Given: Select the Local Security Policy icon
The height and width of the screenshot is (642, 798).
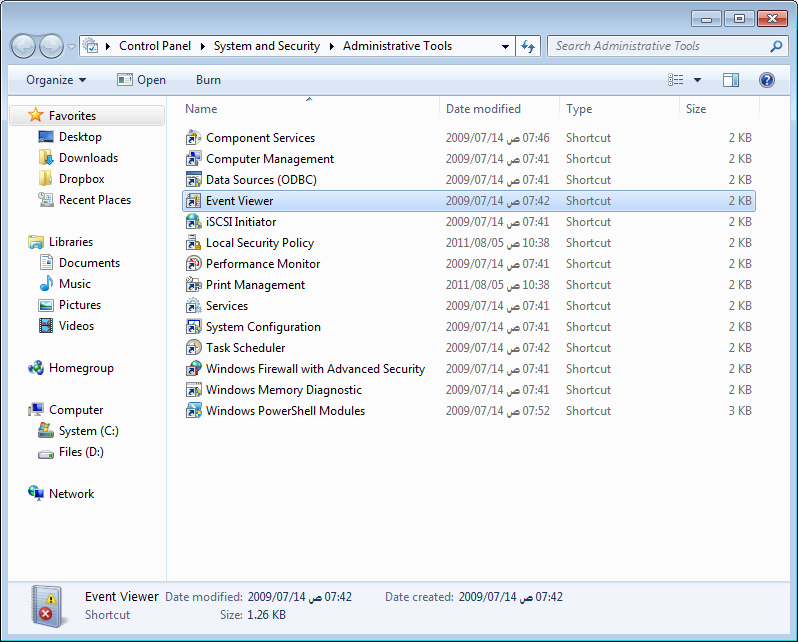Looking at the screenshot, I should 194,243.
